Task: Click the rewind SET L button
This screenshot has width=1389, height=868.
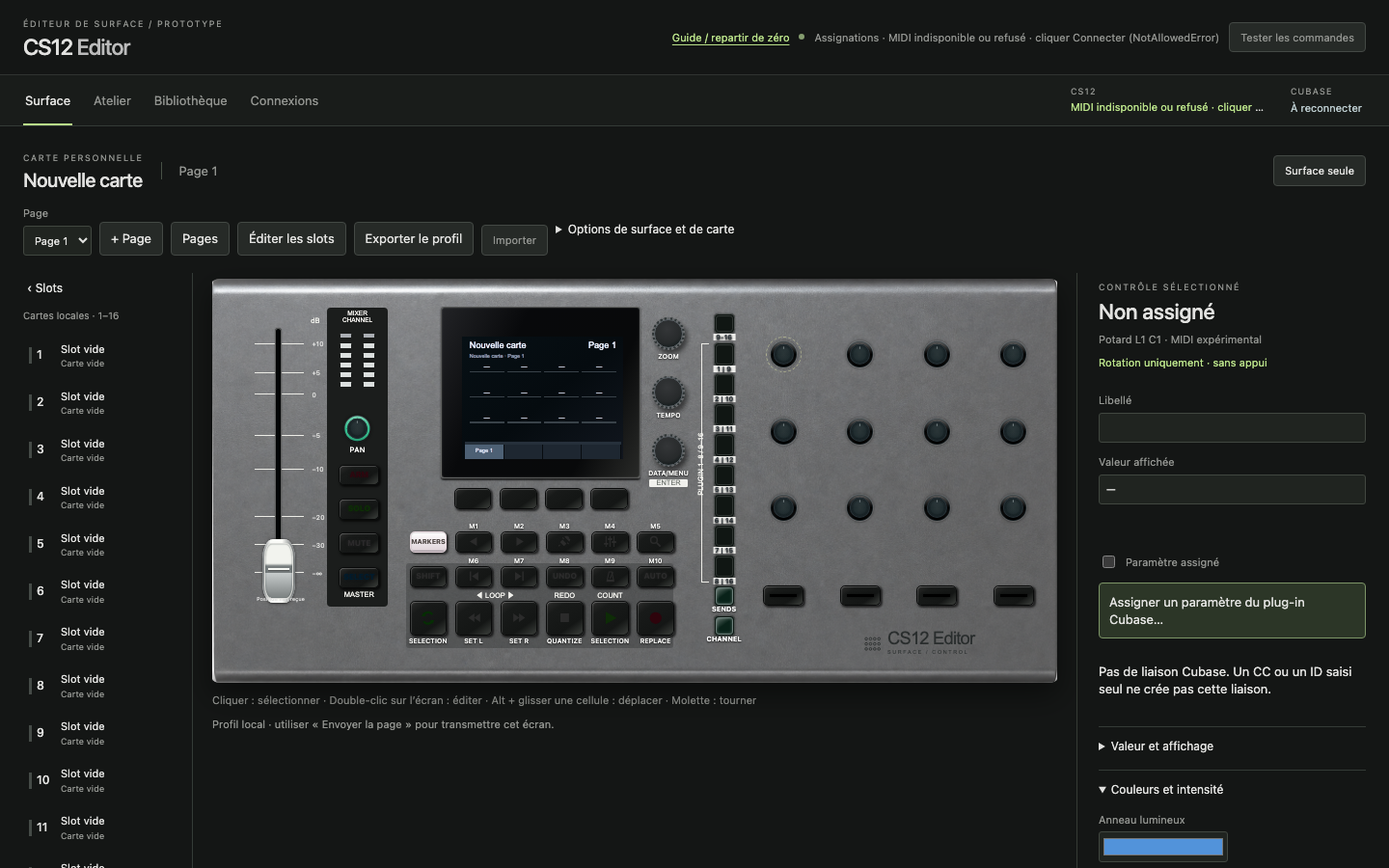Action: [x=474, y=618]
